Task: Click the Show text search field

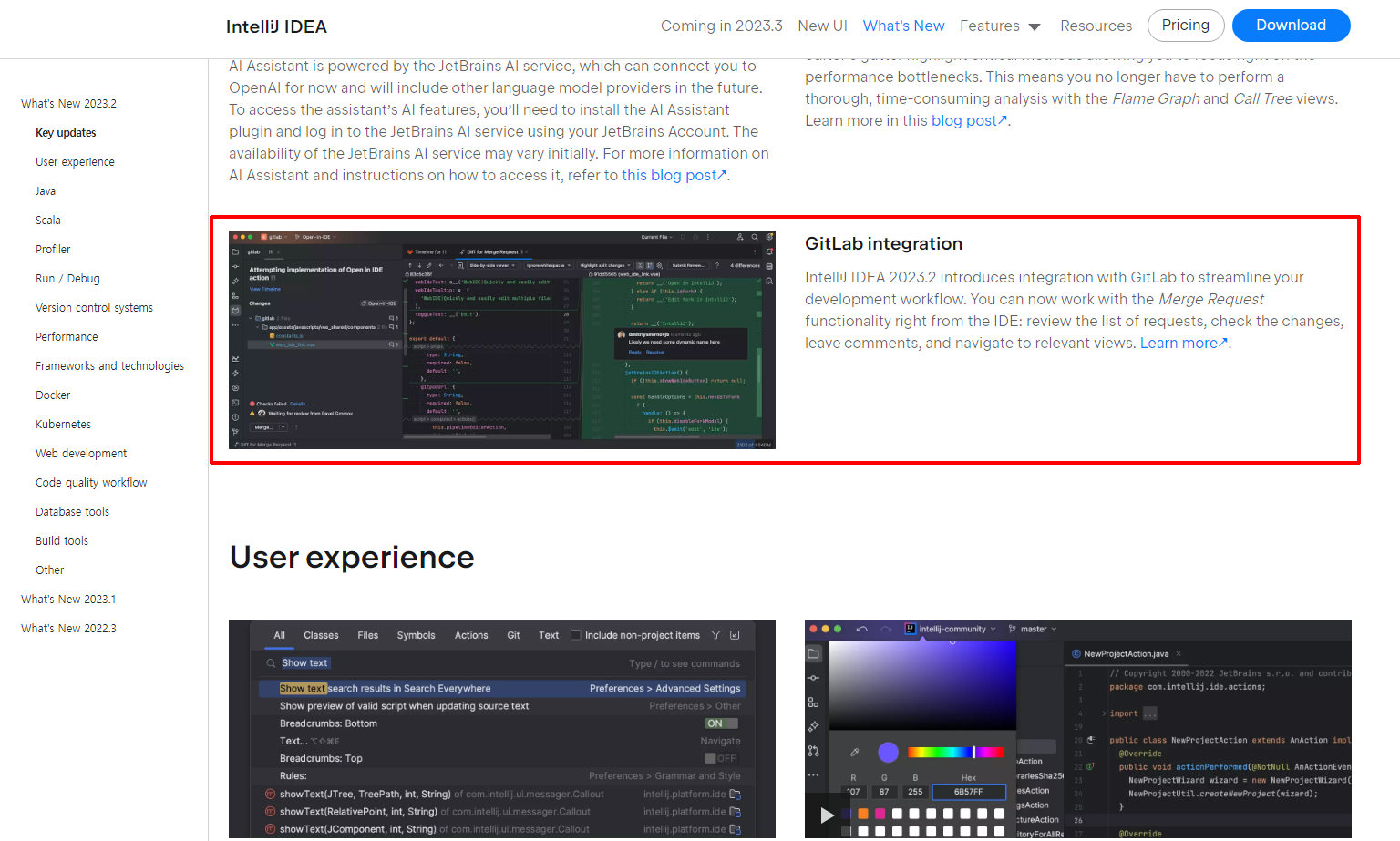Action: click(x=502, y=663)
